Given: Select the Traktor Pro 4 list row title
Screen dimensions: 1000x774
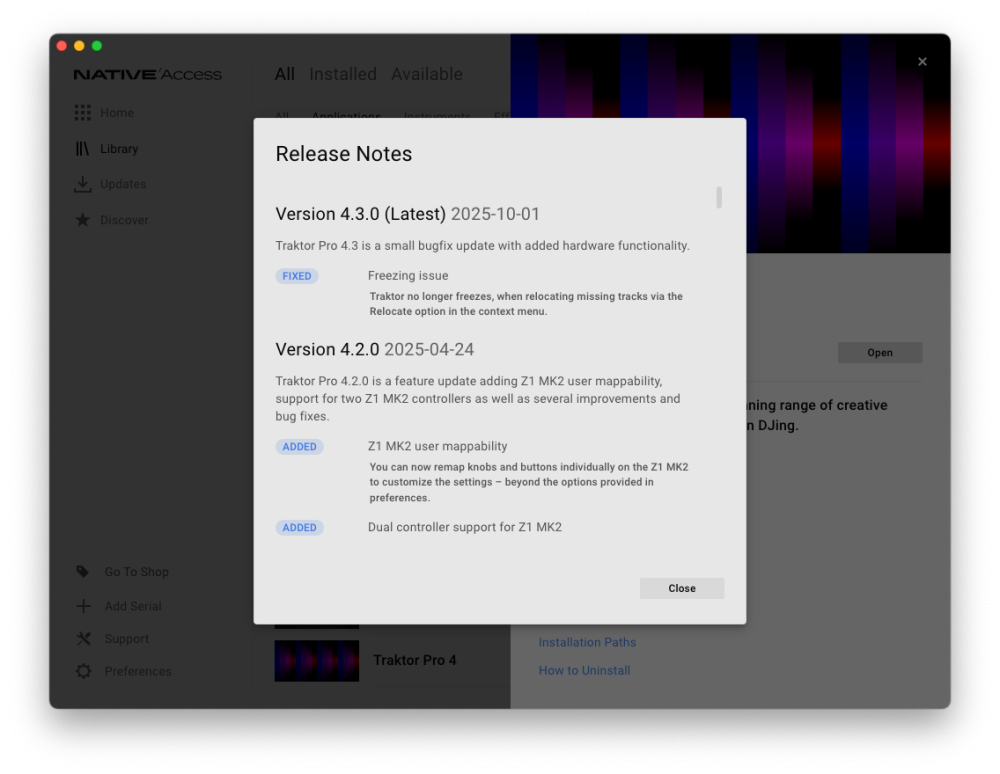Looking at the screenshot, I should point(415,660).
